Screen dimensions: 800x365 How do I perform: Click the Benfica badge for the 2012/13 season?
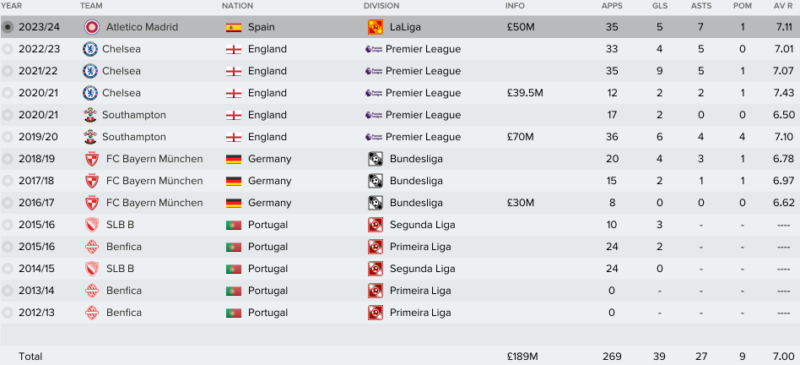tap(92, 312)
